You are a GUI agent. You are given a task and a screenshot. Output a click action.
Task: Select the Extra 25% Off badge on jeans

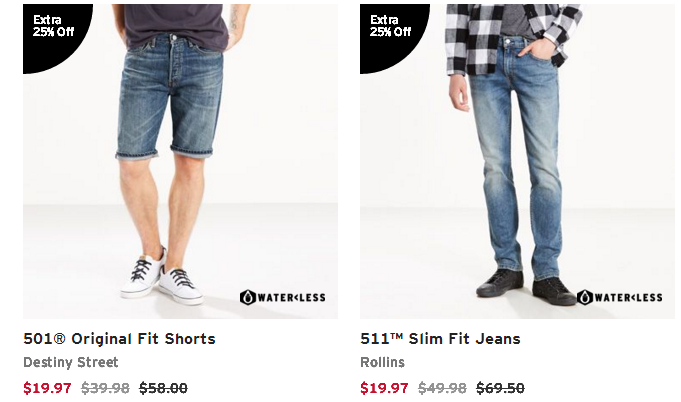coord(390,26)
